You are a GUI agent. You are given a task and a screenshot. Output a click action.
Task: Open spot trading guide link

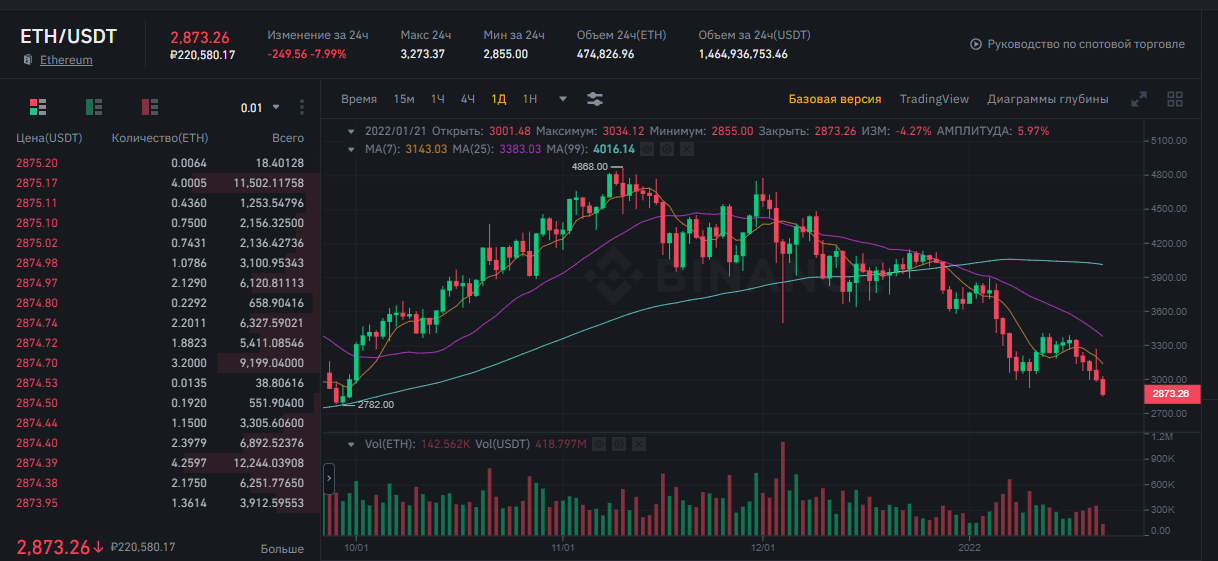(1077, 44)
